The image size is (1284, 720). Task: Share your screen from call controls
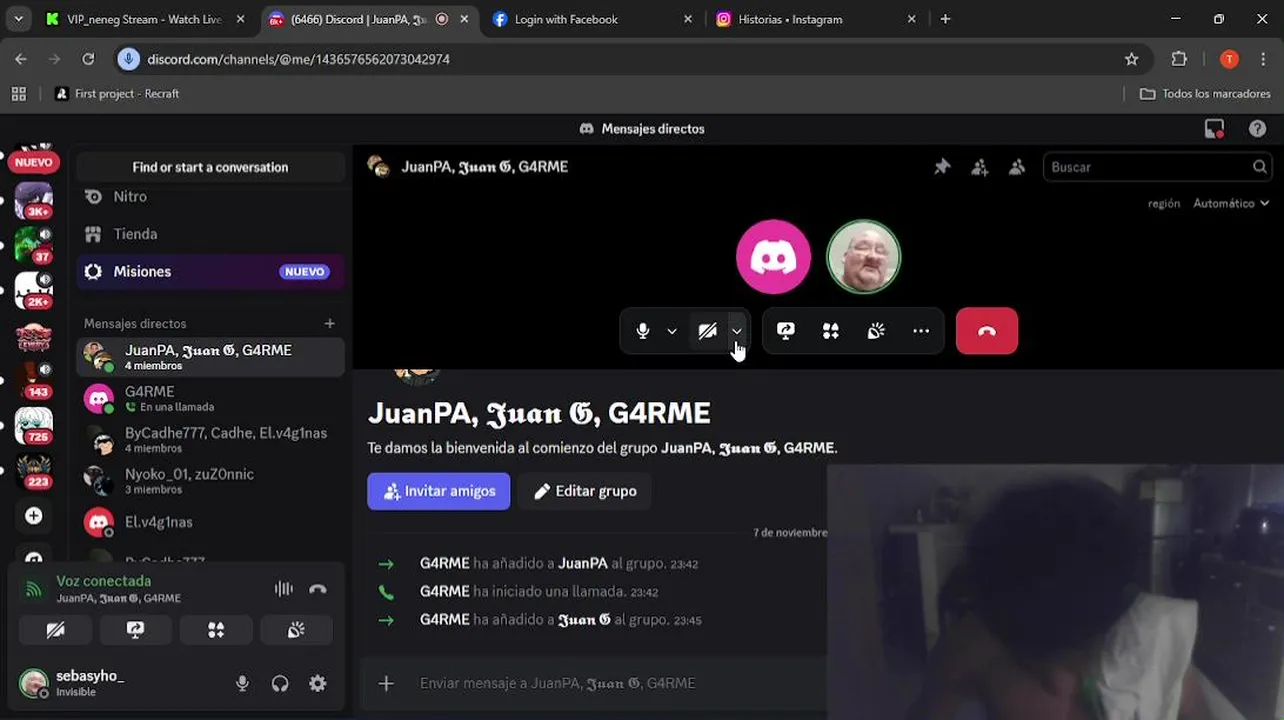[x=786, y=331]
